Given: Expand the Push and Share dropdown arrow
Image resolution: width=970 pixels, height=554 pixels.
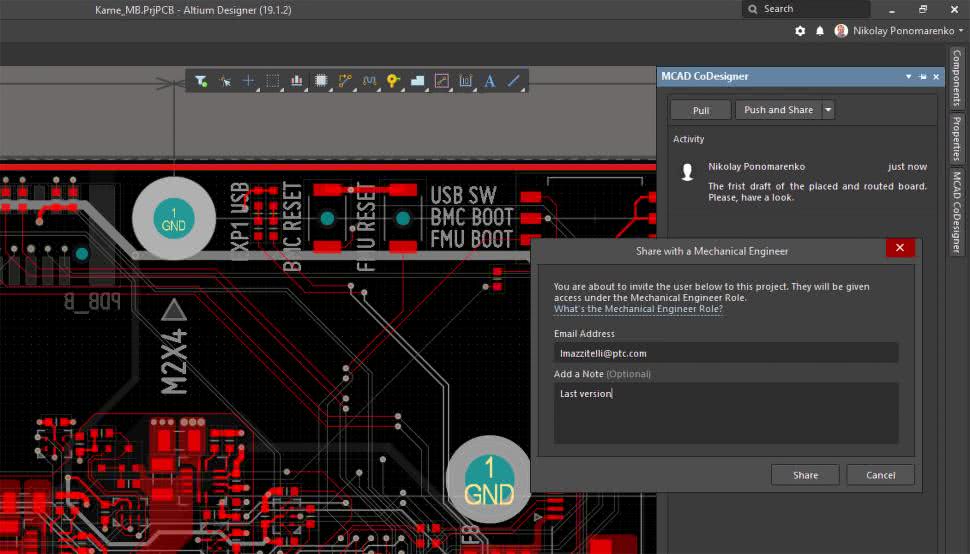Looking at the screenshot, I should pos(828,110).
